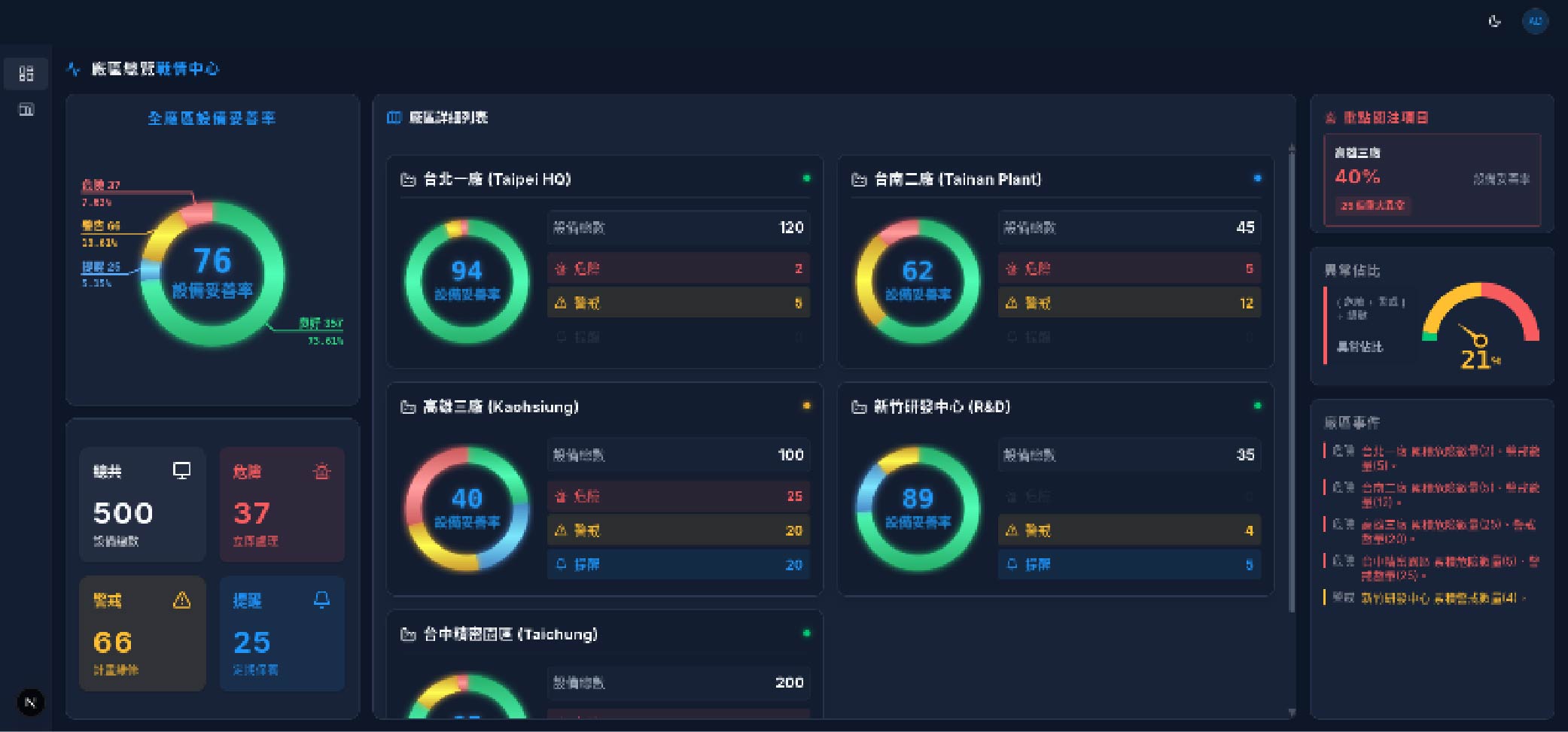Open the user avatar menu
Viewport: 1568px width, 732px height.
point(1535,21)
